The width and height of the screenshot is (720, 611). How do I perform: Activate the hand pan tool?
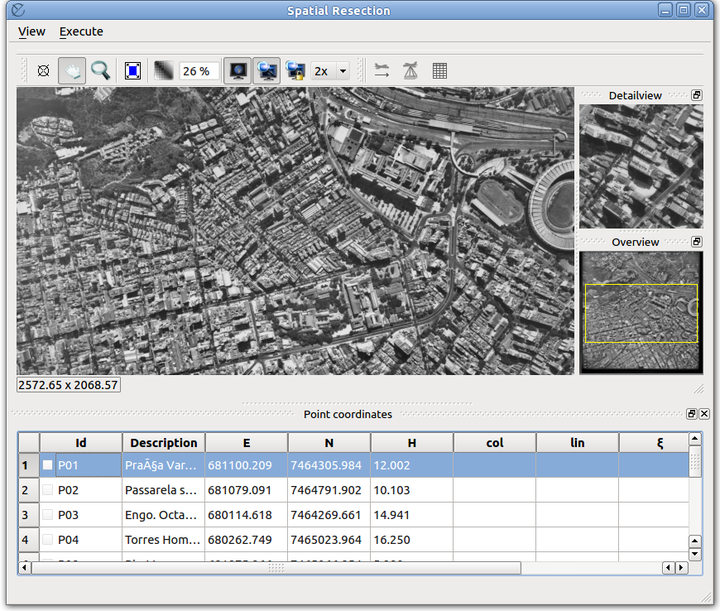pyautogui.click(x=71, y=71)
